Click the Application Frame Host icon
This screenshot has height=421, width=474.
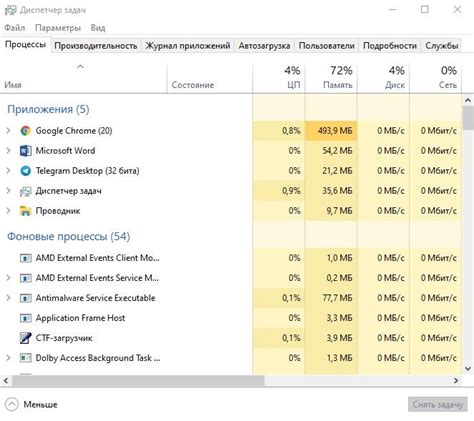click(26, 318)
